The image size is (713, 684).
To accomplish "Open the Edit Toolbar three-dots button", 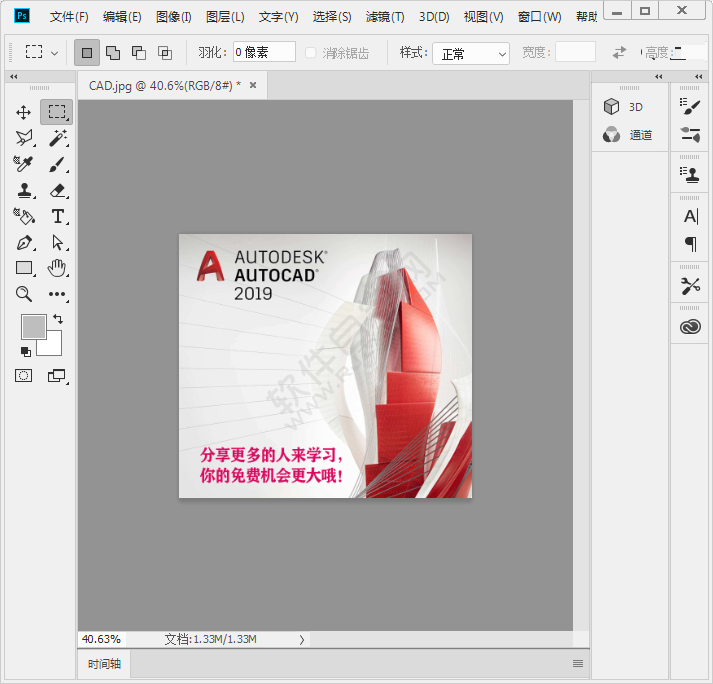I will click(57, 294).
